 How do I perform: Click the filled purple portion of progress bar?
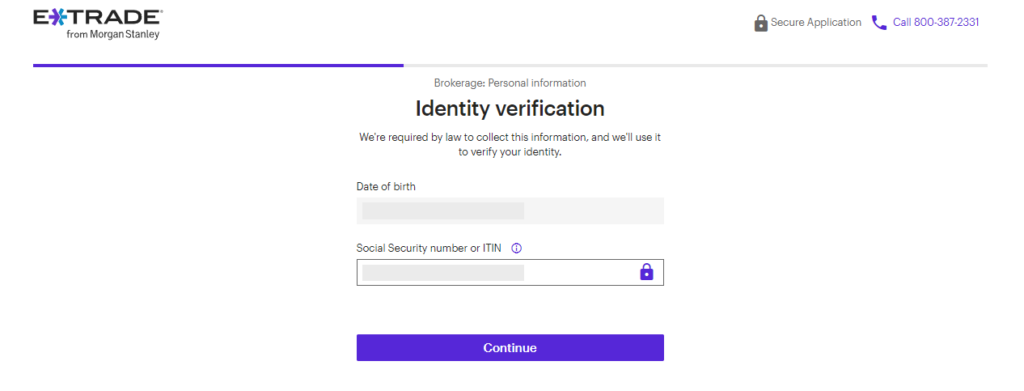(x=218, y=65)
